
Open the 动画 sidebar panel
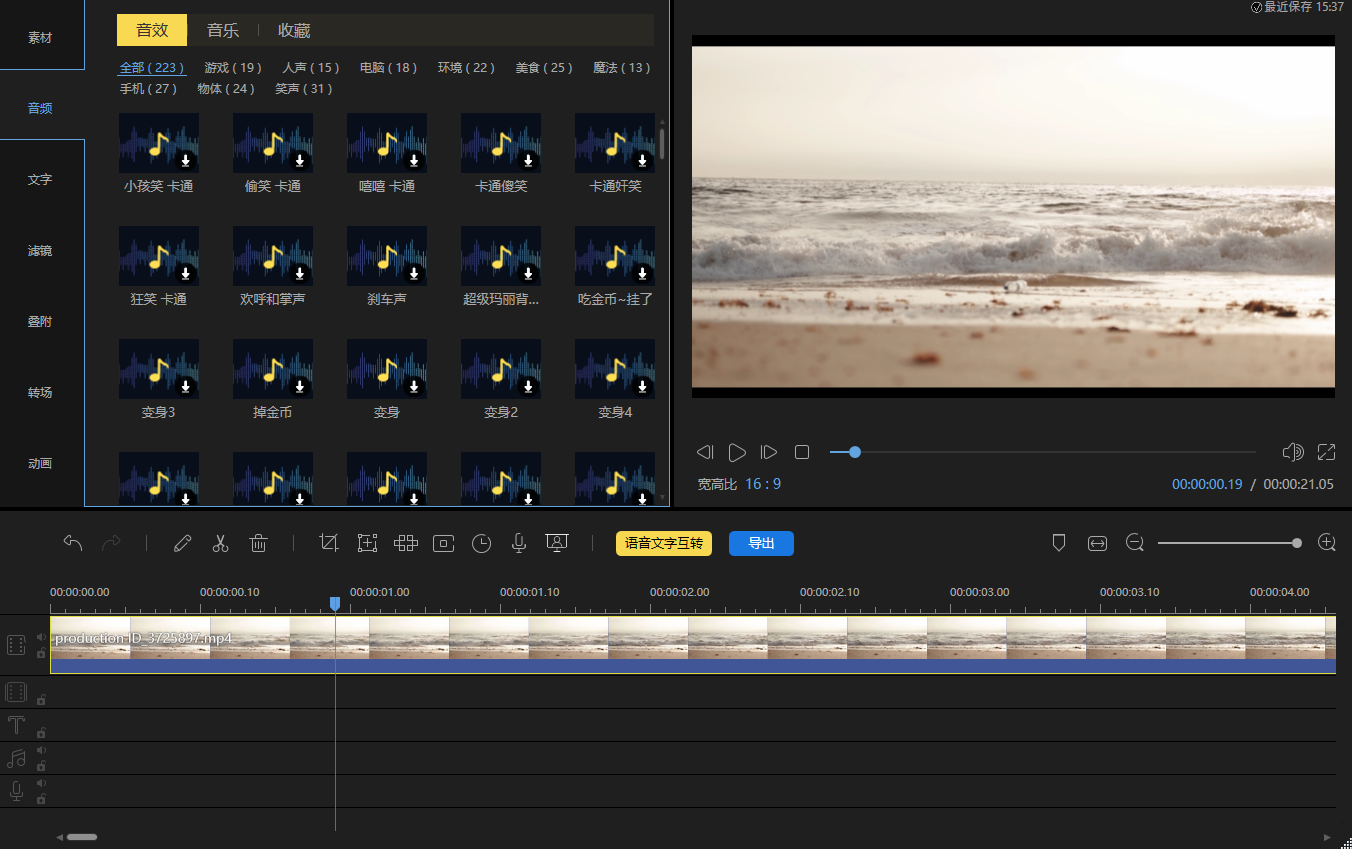pos(40,464)
